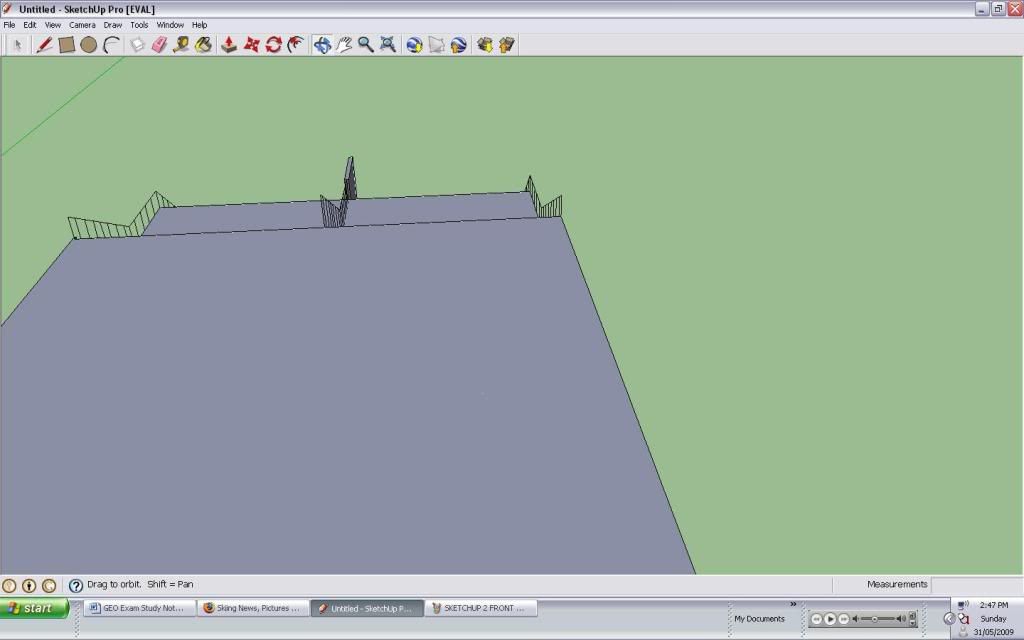
Task: Open the Draw menu
Action: tap(113, 25)
